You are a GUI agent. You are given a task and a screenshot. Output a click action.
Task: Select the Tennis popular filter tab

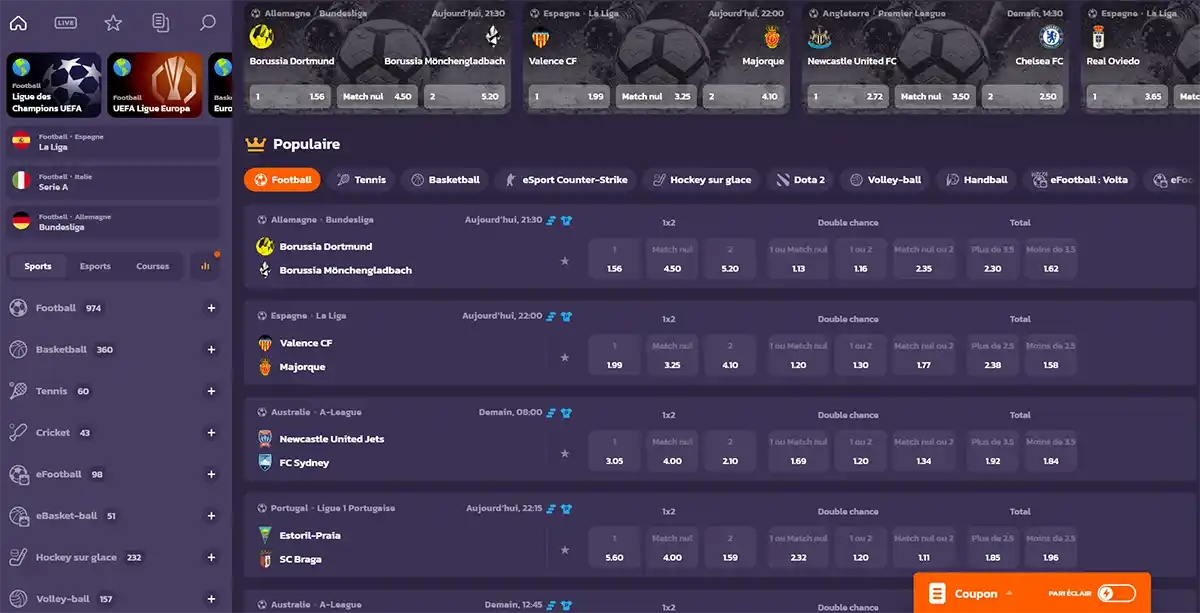click(361, 180)
